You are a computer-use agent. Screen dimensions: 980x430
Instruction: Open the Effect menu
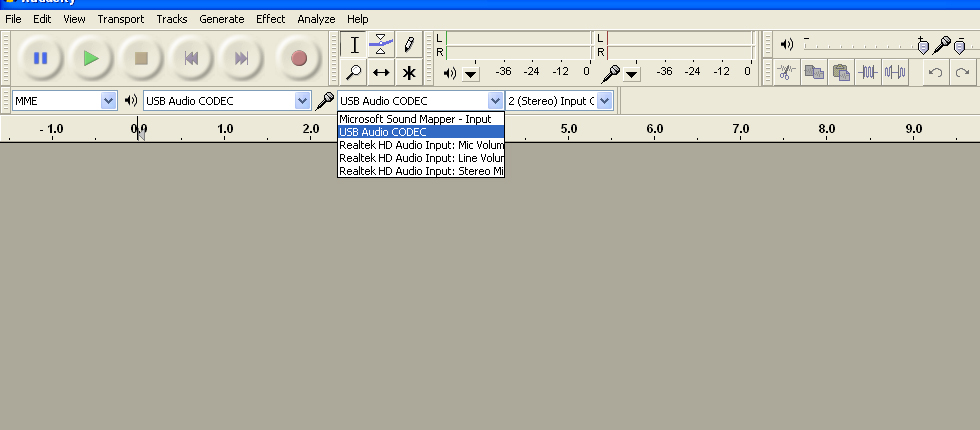270,19
